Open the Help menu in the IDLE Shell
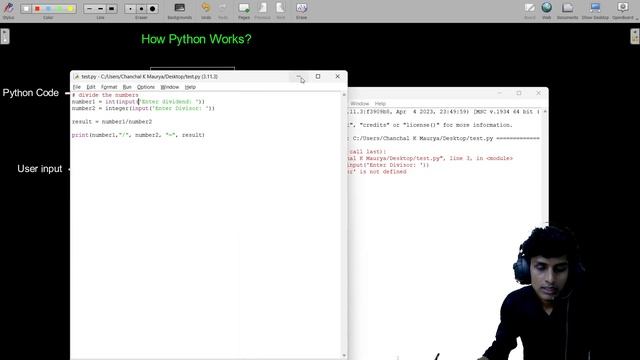Image resolution: width=640 pixels, height=360 pixels. pyautogui.click(x=380, y=104)
